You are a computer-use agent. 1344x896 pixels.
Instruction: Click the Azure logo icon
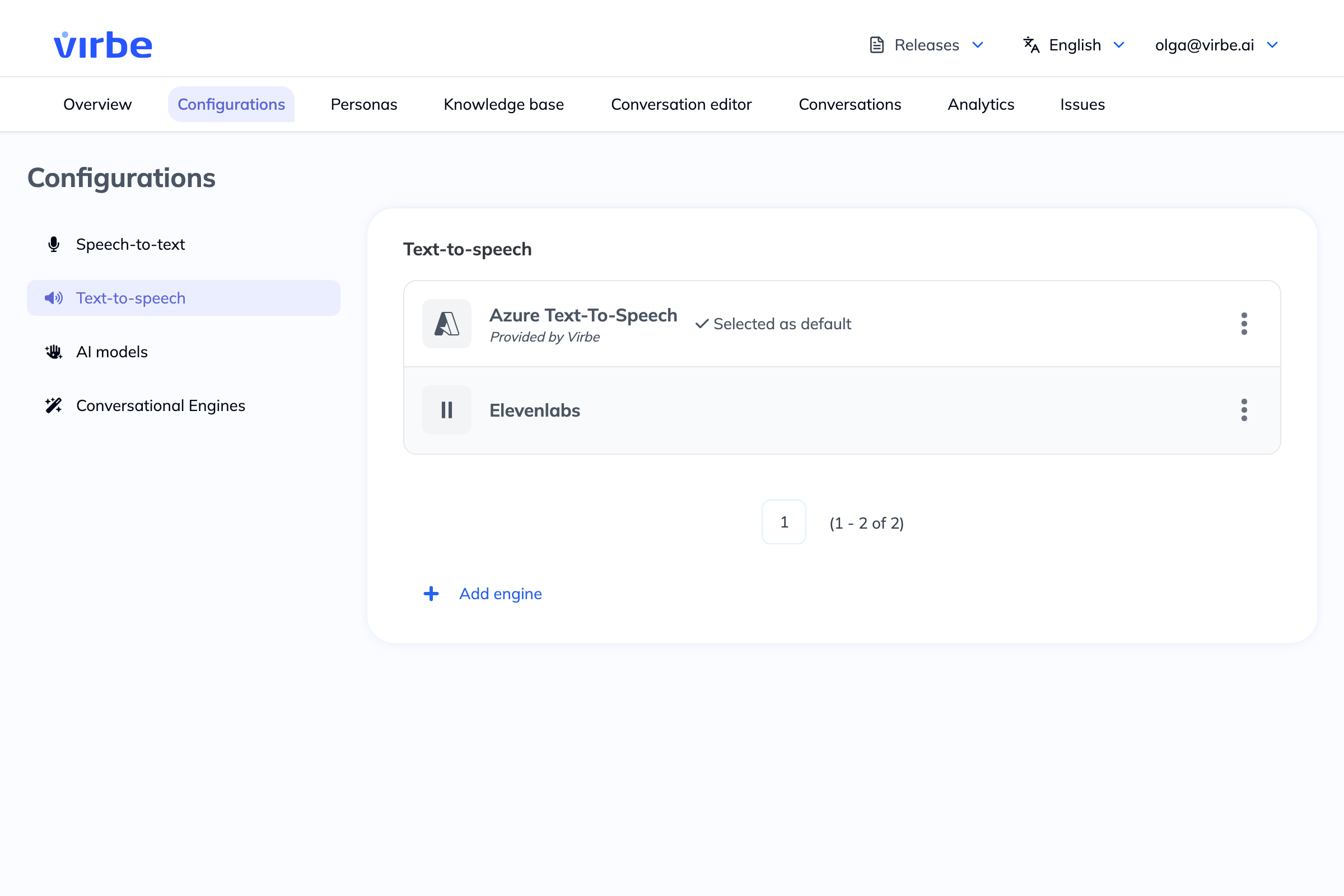(x=447, y=324)
